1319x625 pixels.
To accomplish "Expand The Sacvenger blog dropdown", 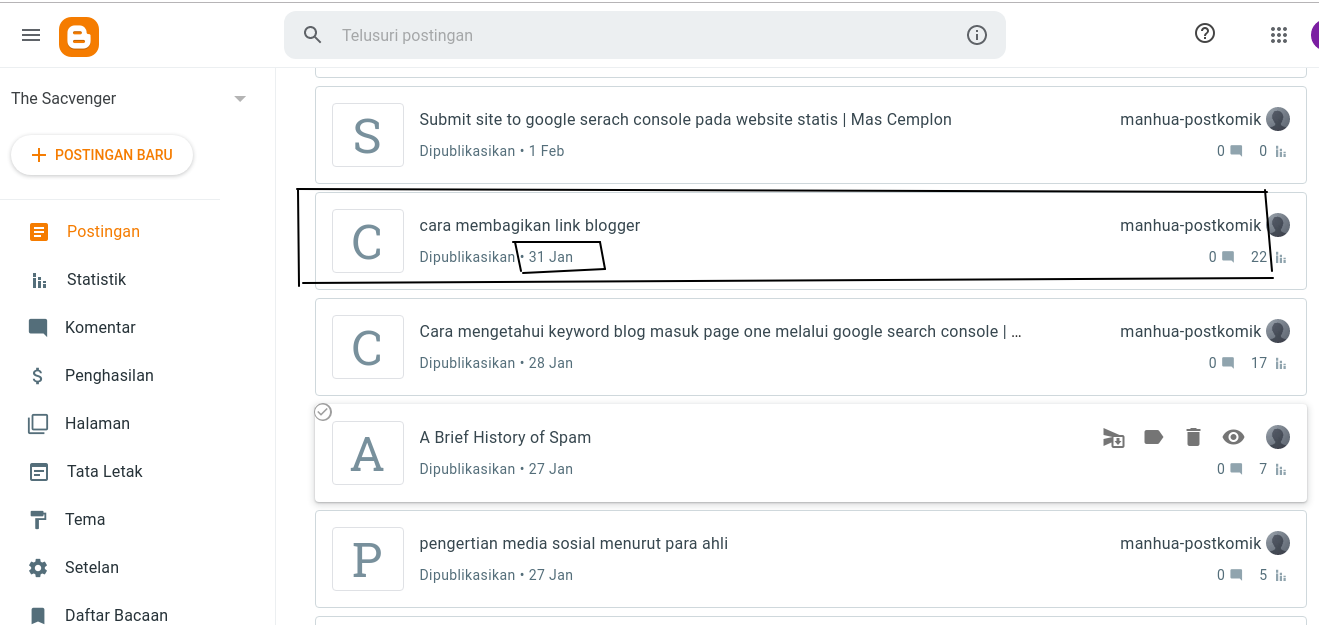I will pyautogui.click(x=239, y=99).
